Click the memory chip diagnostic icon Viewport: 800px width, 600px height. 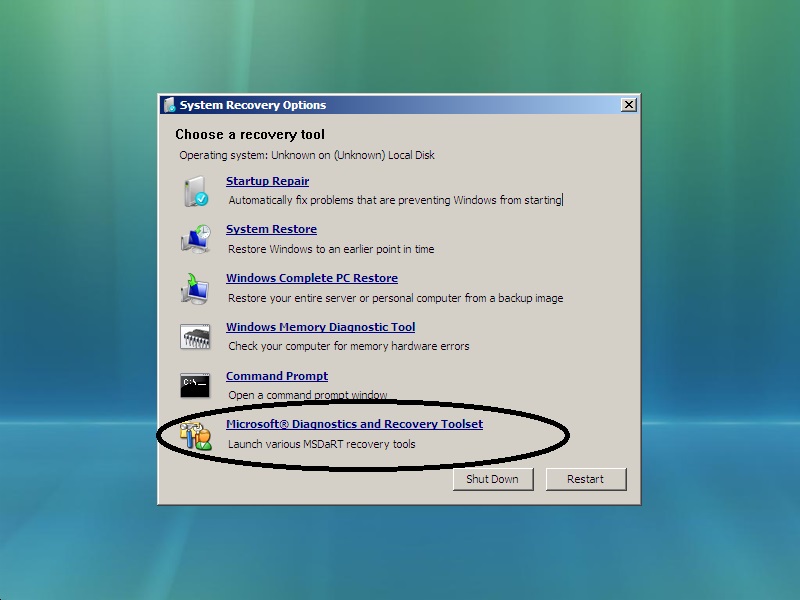pos(195,337)
